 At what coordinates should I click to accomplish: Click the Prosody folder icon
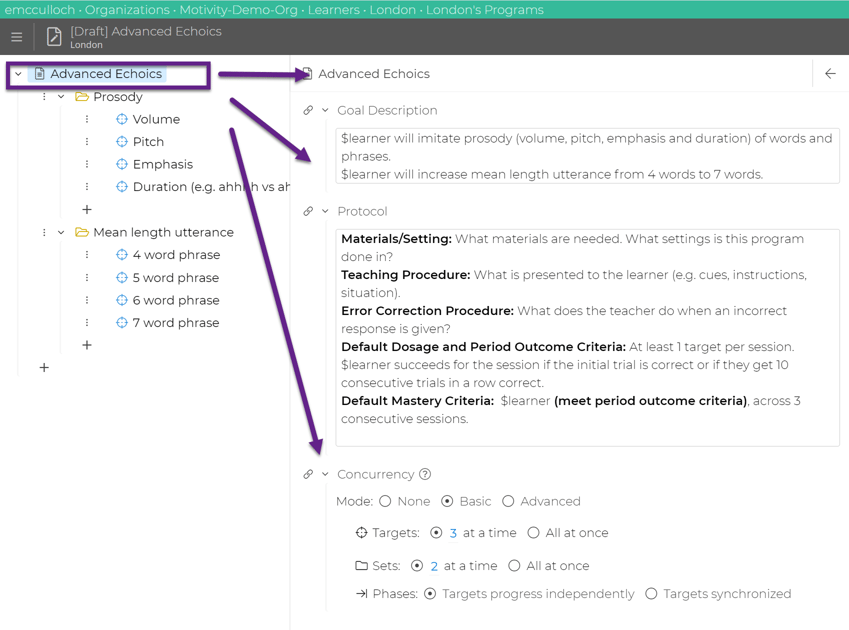pos(80,96)
